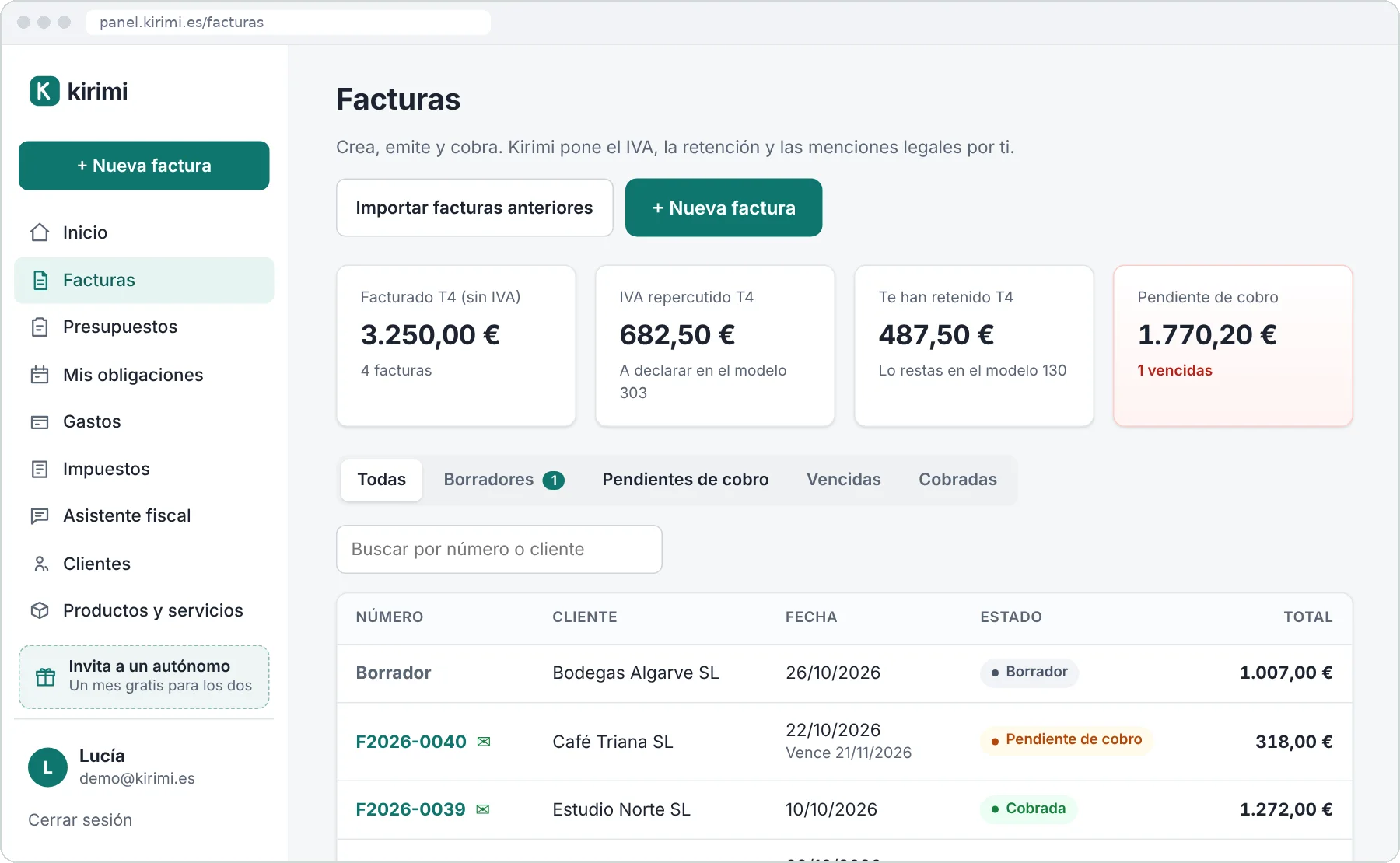Click Bodegas Algarve SL client cell
Viewport: 1400px width, 863px height.
click(635, 673)
